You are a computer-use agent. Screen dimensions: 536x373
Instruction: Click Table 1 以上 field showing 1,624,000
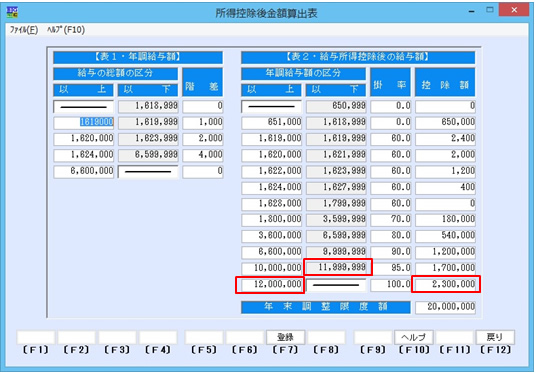tap(83, 155)
